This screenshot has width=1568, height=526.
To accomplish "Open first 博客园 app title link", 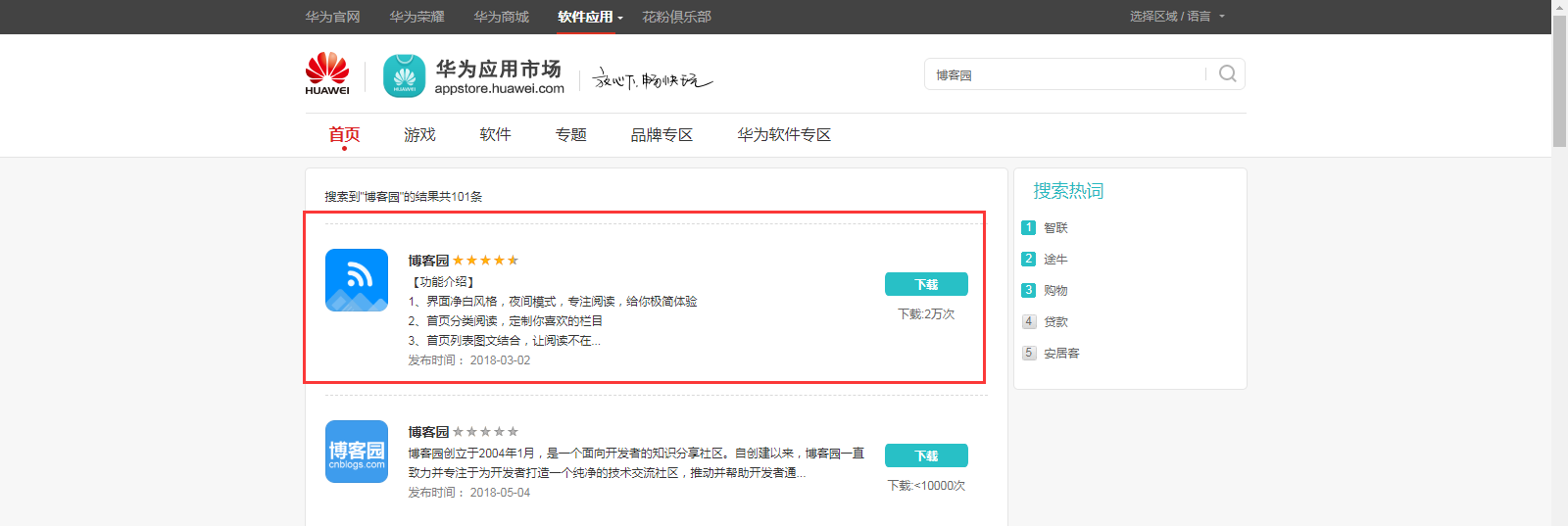I will (x=428, y=261).
